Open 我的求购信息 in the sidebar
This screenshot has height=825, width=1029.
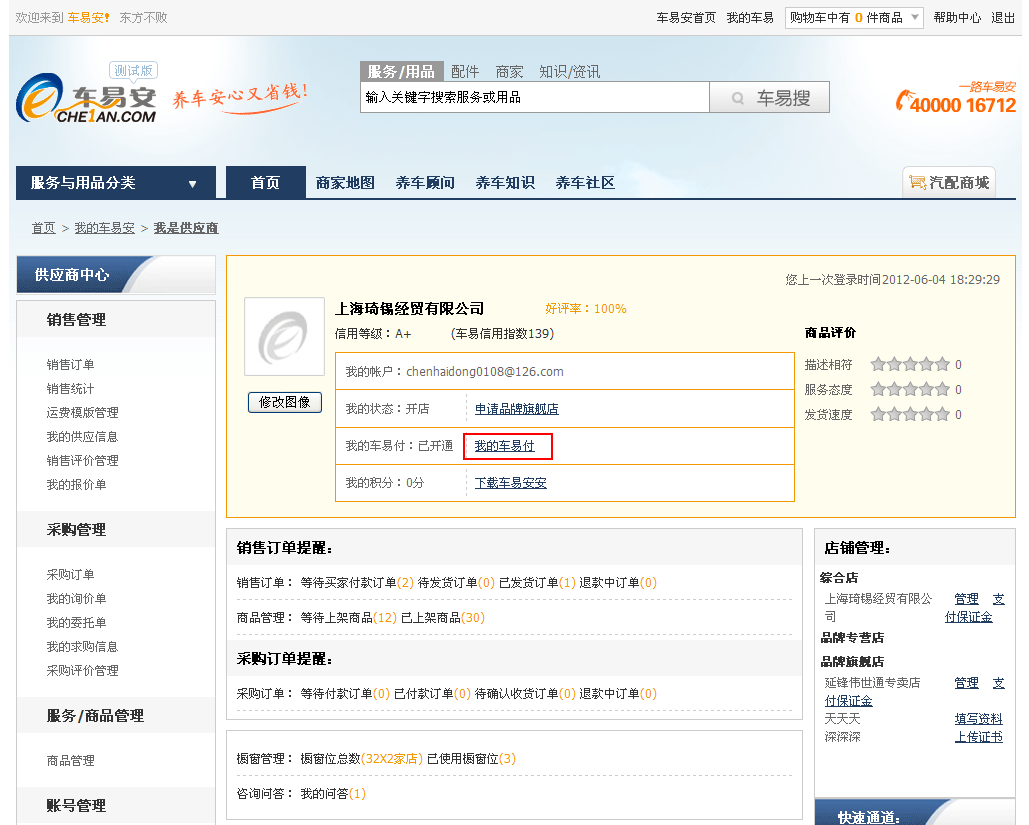point(82,646)
